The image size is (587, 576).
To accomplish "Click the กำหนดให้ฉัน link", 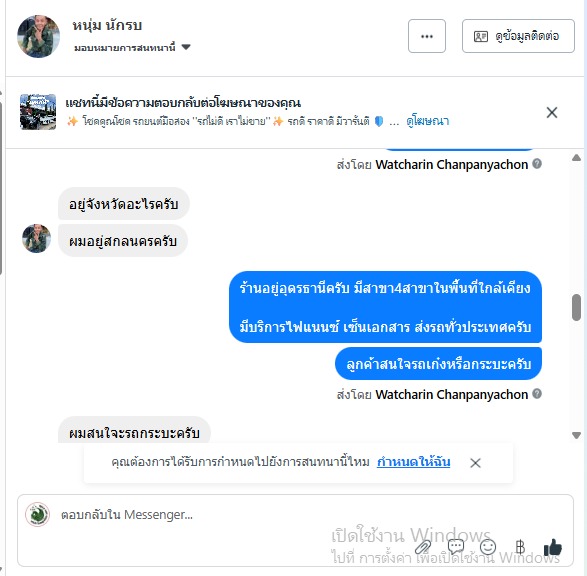I will pos(413,462).
